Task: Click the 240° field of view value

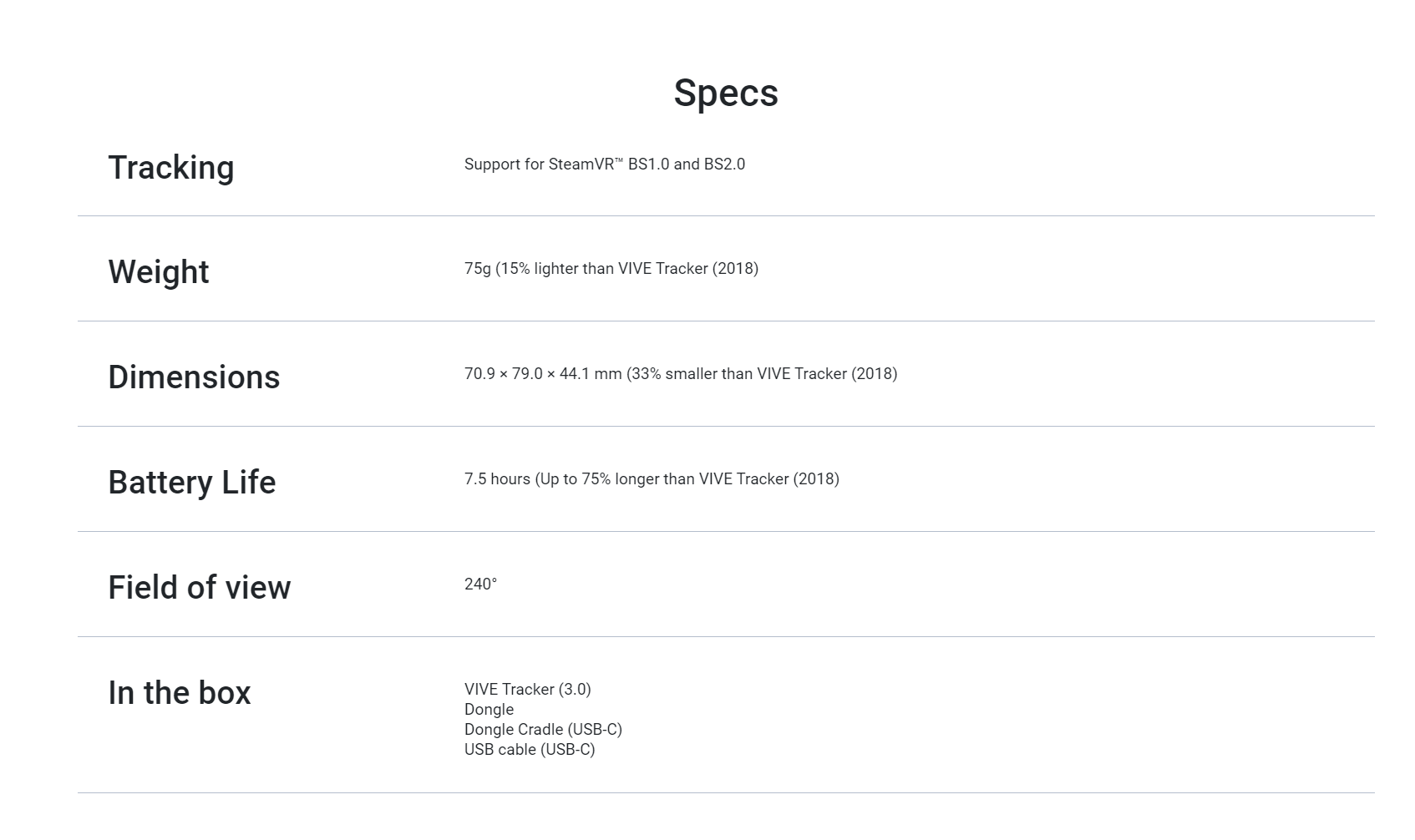Action: click(x=480, y=584)
